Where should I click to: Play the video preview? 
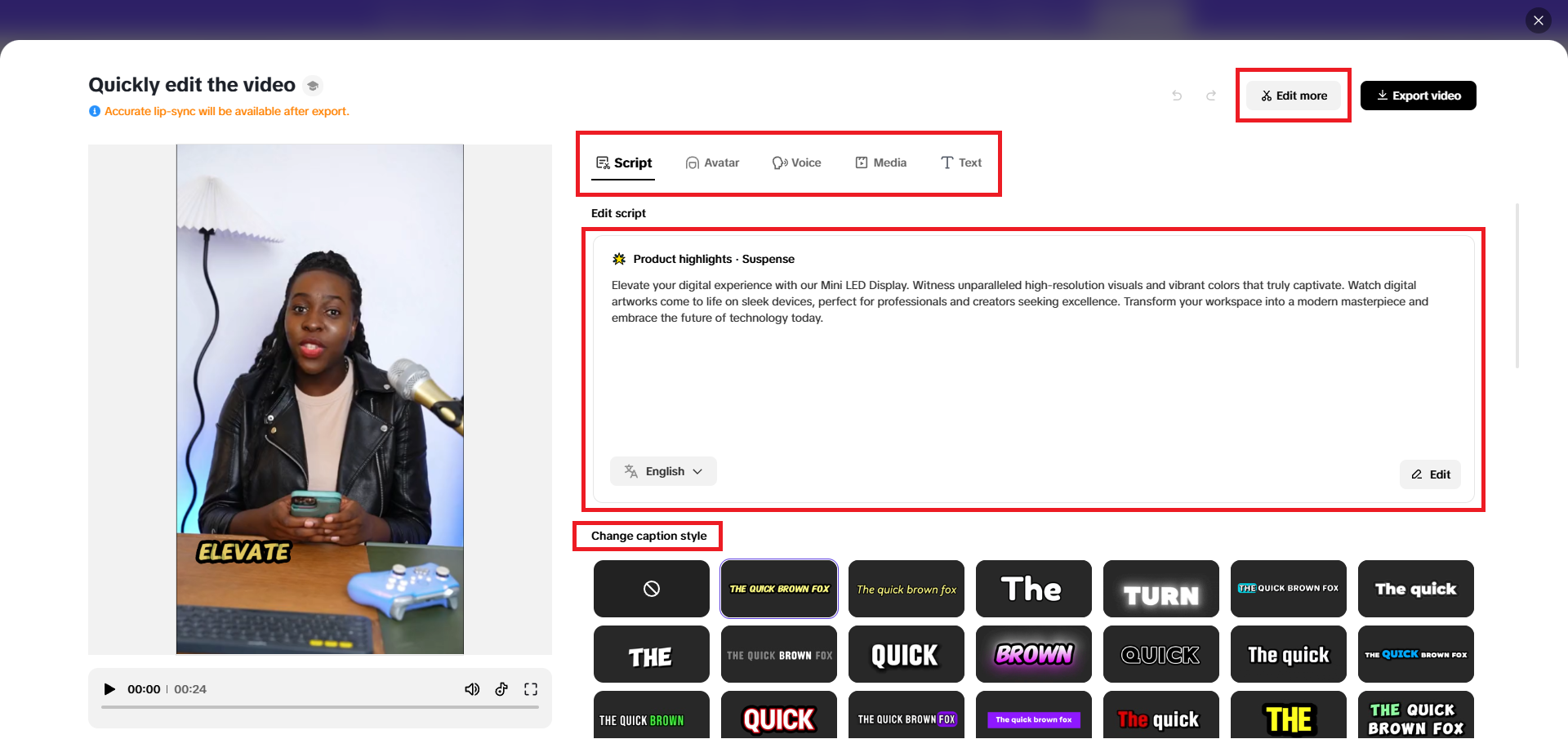[109, 689]
